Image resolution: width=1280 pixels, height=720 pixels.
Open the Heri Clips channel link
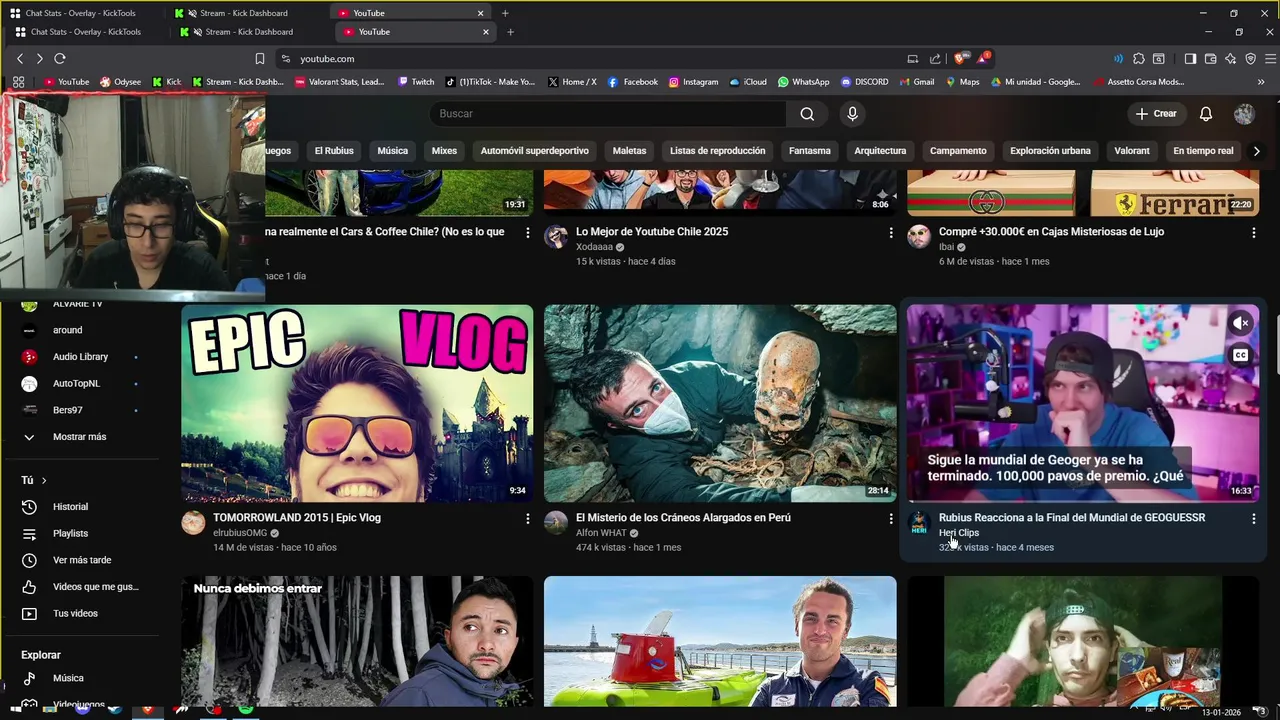point(959,533)
